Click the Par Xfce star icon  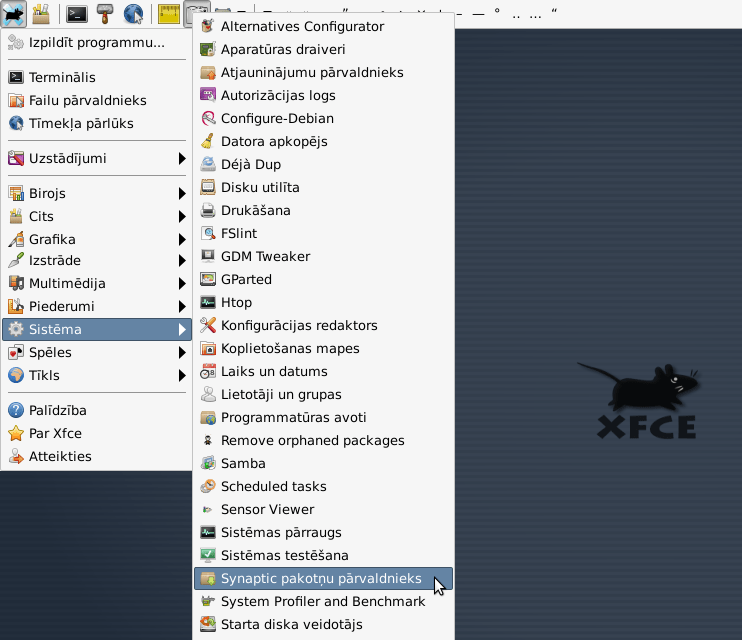(x=16, y=434)
